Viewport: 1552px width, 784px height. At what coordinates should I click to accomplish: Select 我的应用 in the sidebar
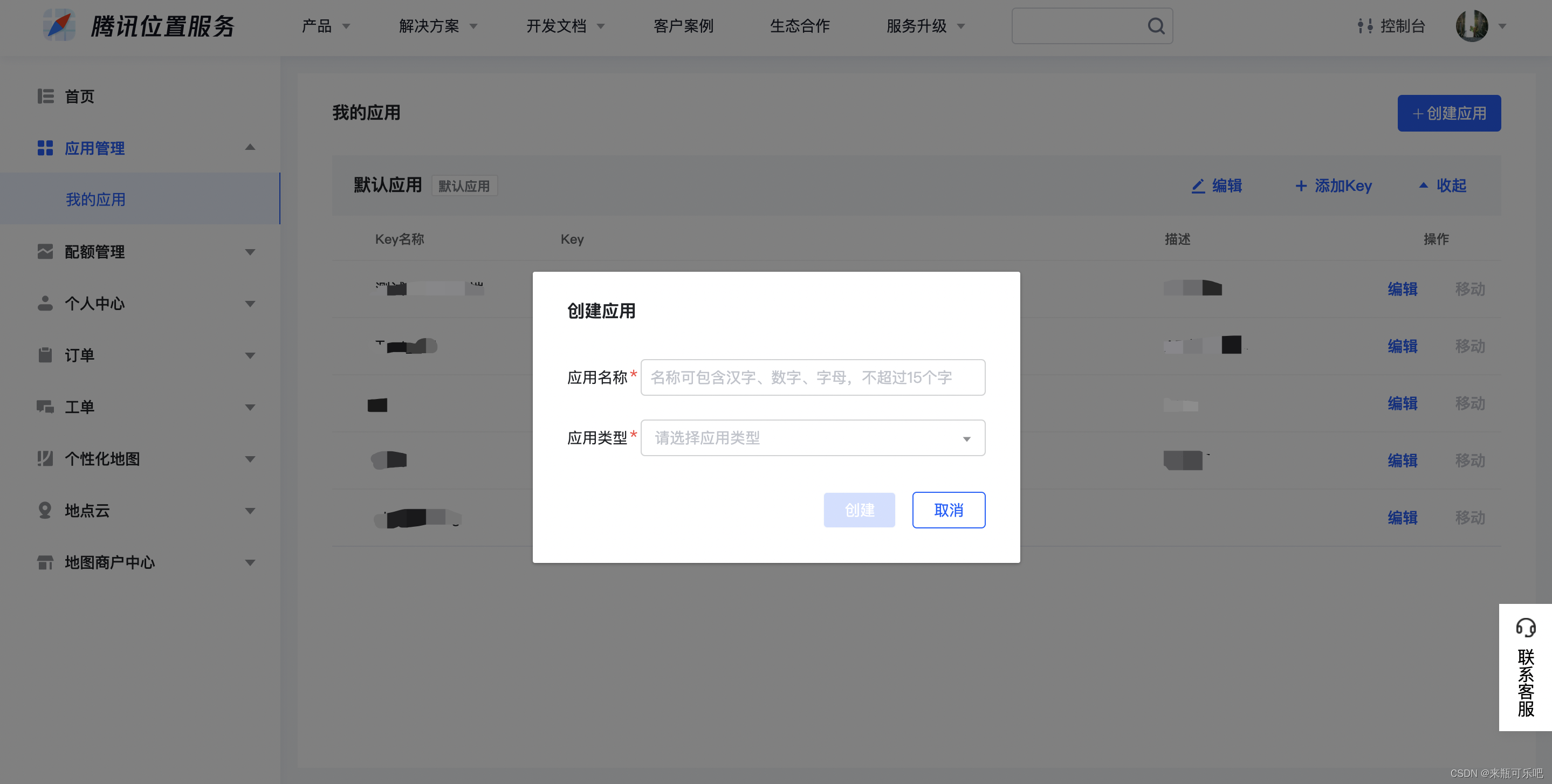(96, 200)
